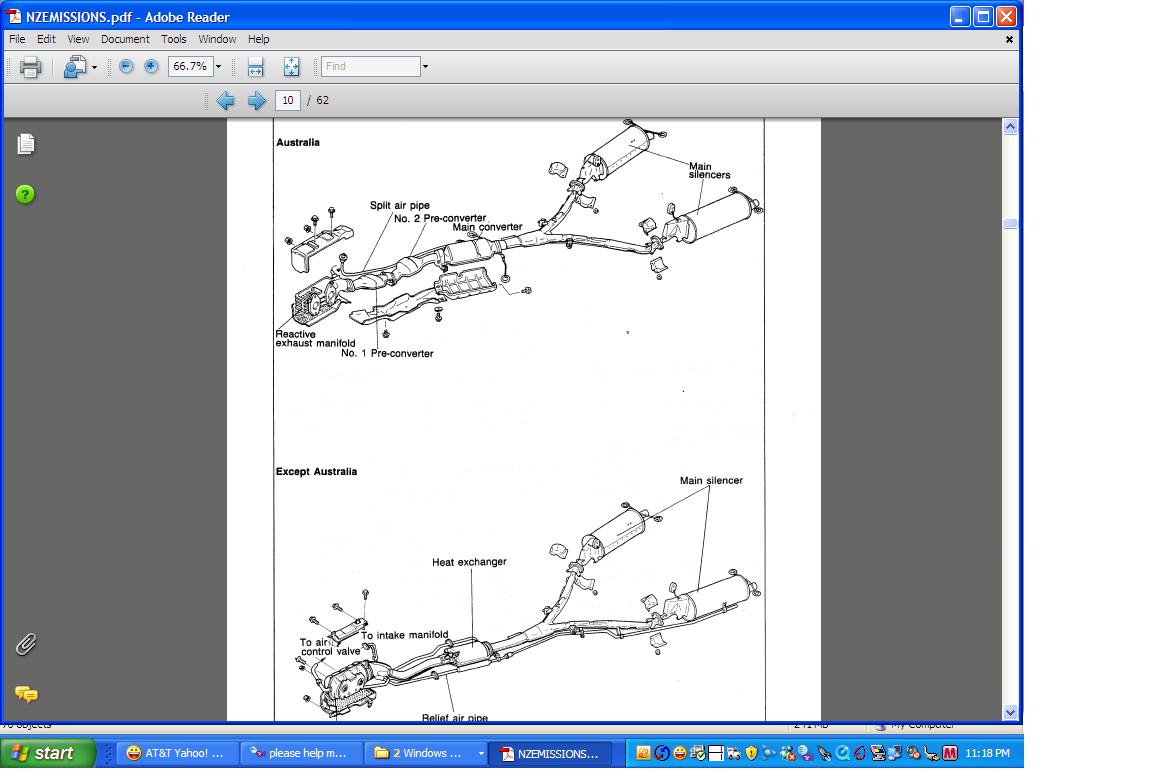
Task: Expand the zoom percentage dropdown
Action: [218, 67]
